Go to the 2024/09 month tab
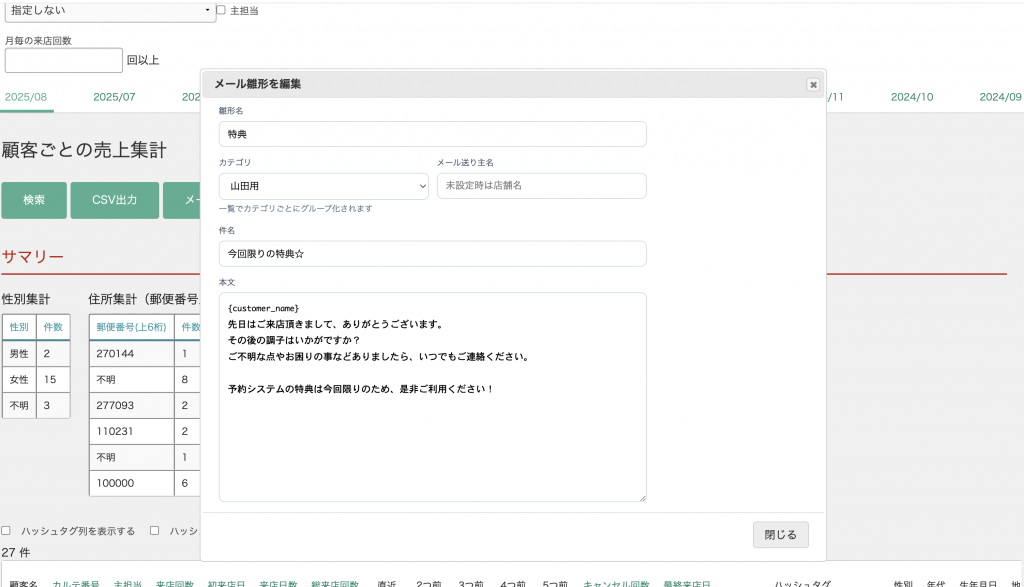 click(999, 97)
